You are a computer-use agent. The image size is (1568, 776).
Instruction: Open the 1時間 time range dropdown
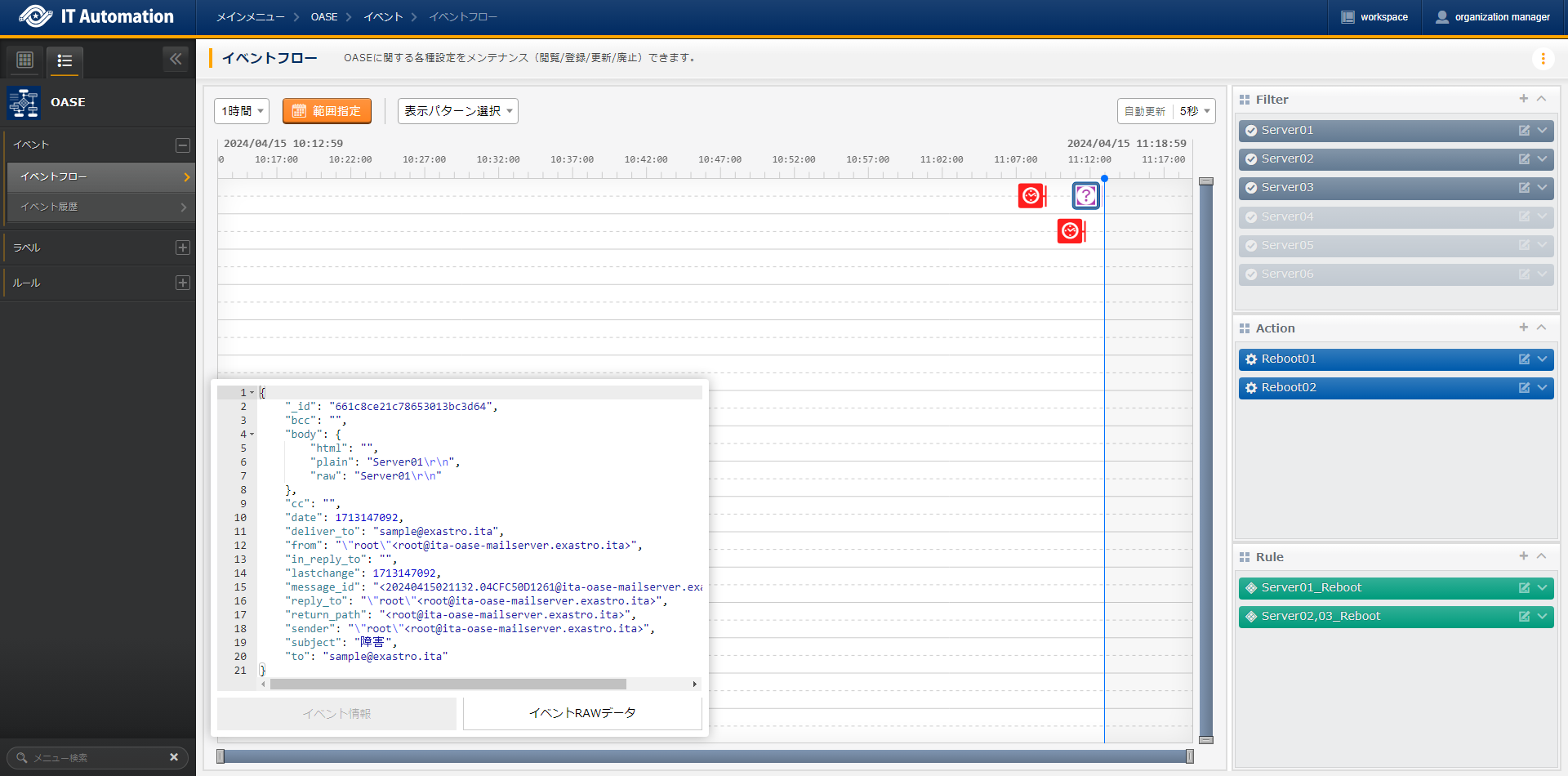tap(243, 111)
